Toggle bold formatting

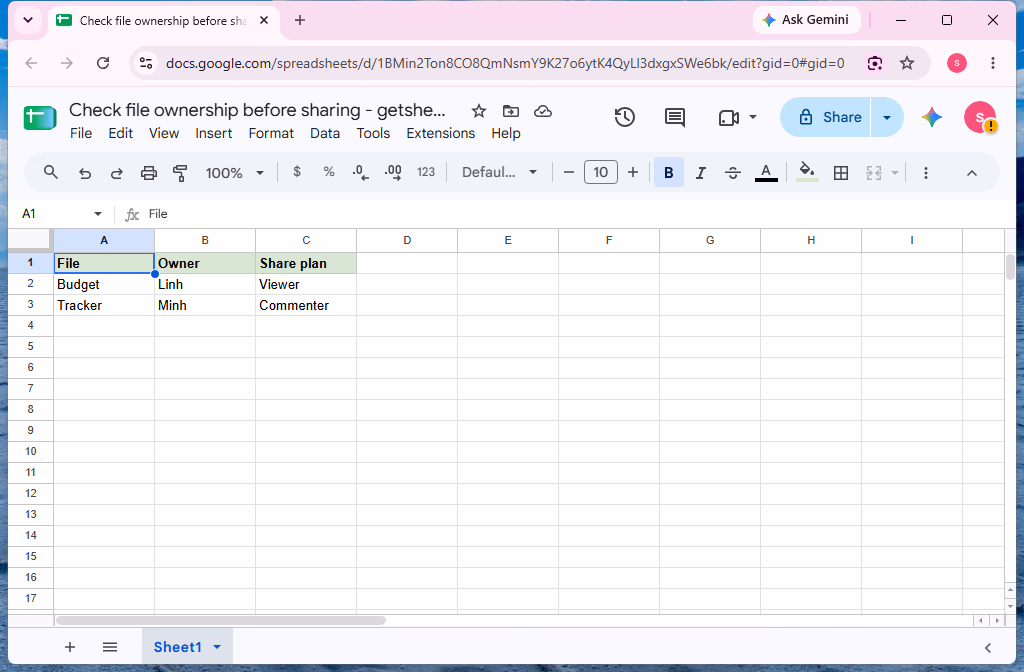pos(669,172)
